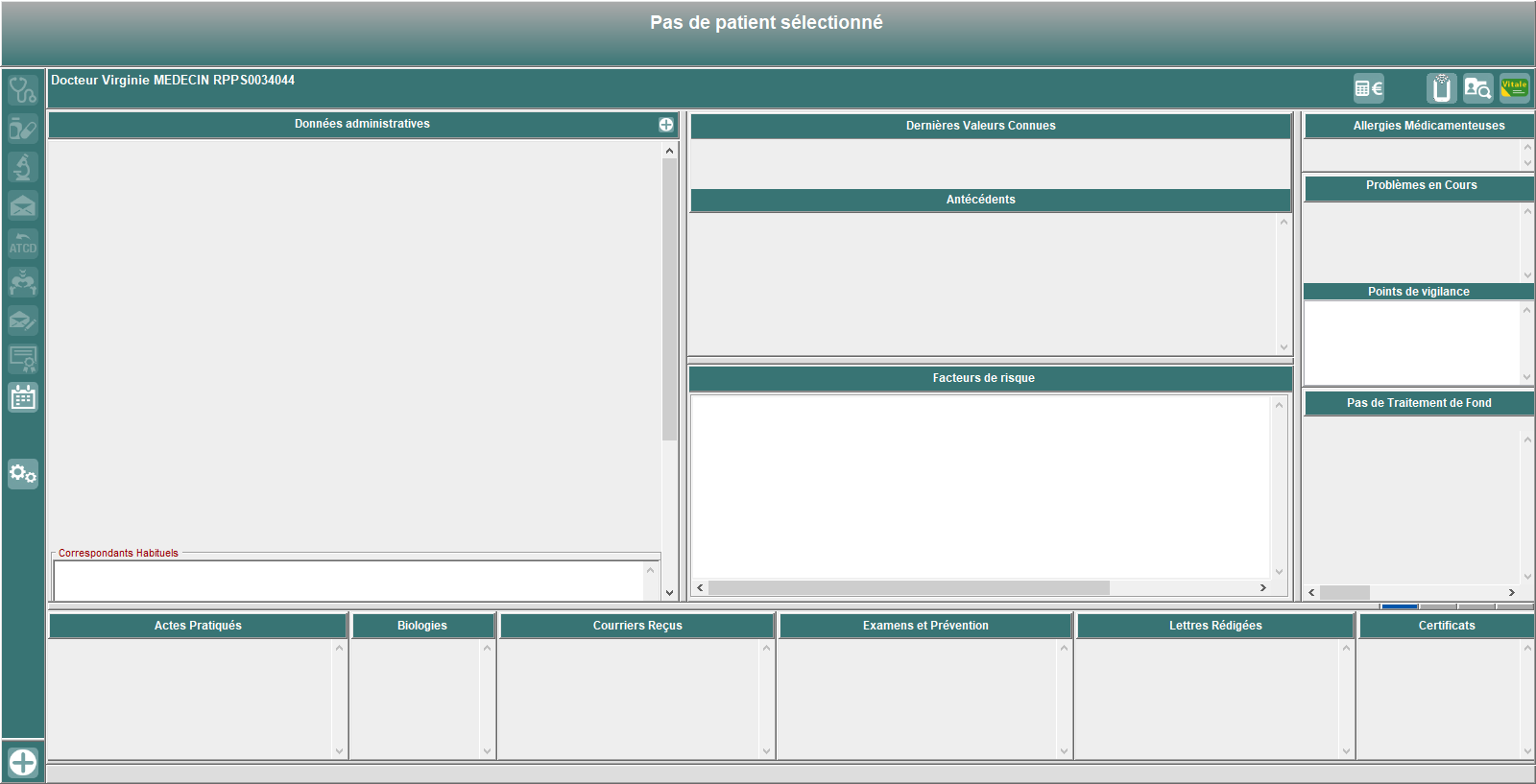
Task: Open the ATCD antecedents sidebar icon
Action: pos(23,244)
